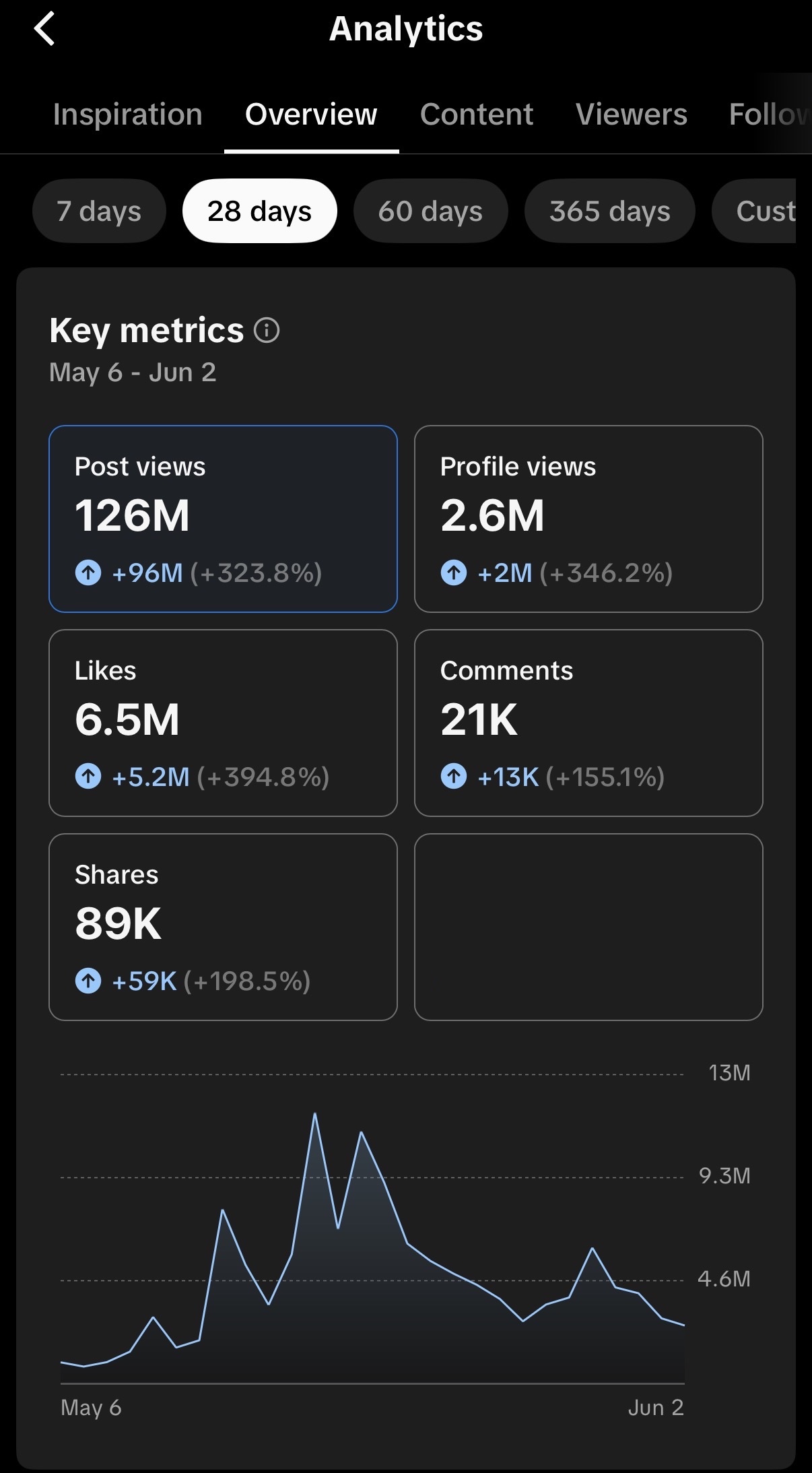Select the Shares metric card
Image resolution: width=812 pixels, height=1473 pixels.
pyautogui.click(x=223, y=927)
